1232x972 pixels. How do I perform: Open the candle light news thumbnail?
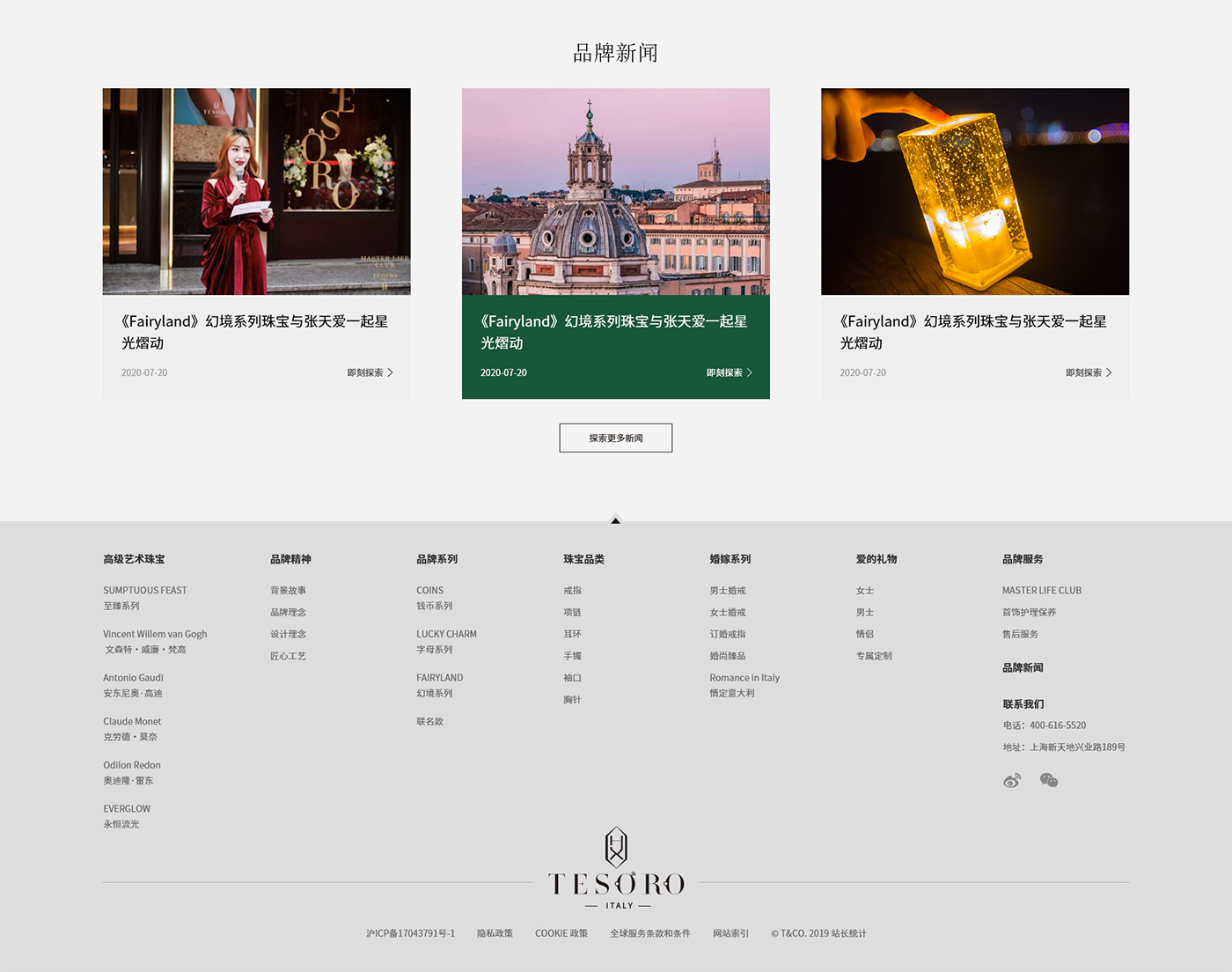(x=975, y=191)
